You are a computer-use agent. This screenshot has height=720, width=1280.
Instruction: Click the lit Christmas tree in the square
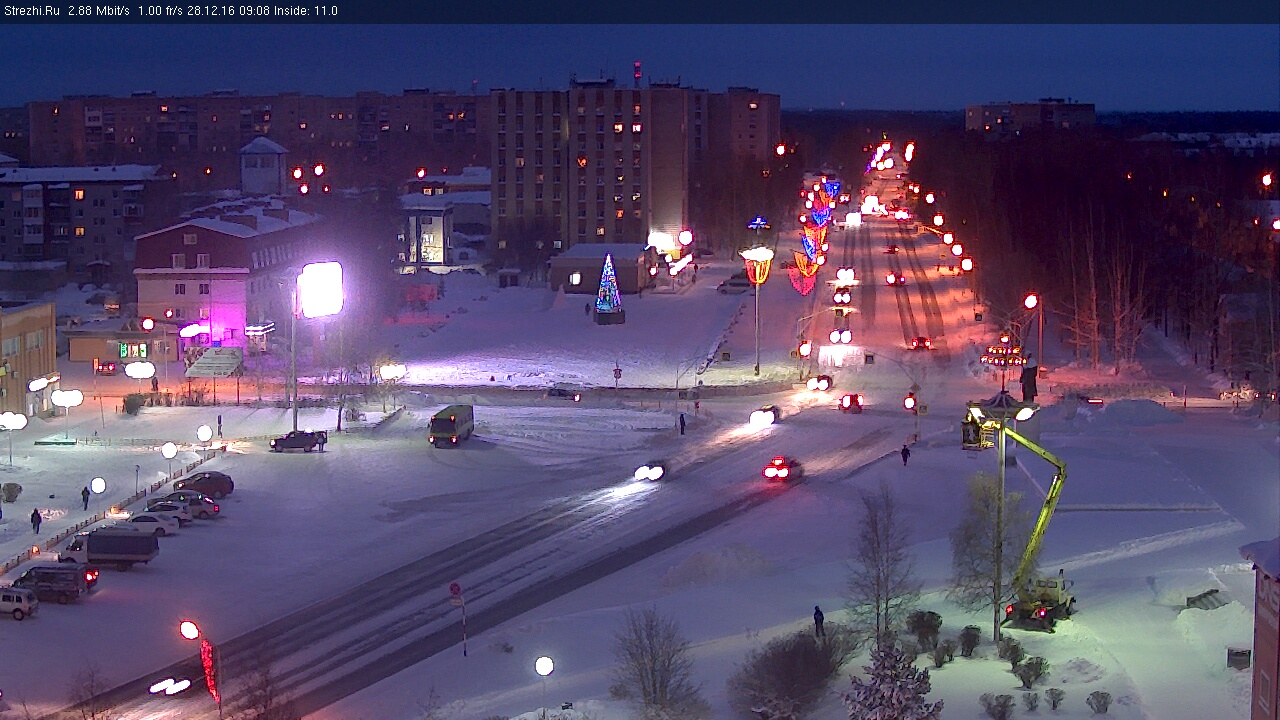click(608, 289)
